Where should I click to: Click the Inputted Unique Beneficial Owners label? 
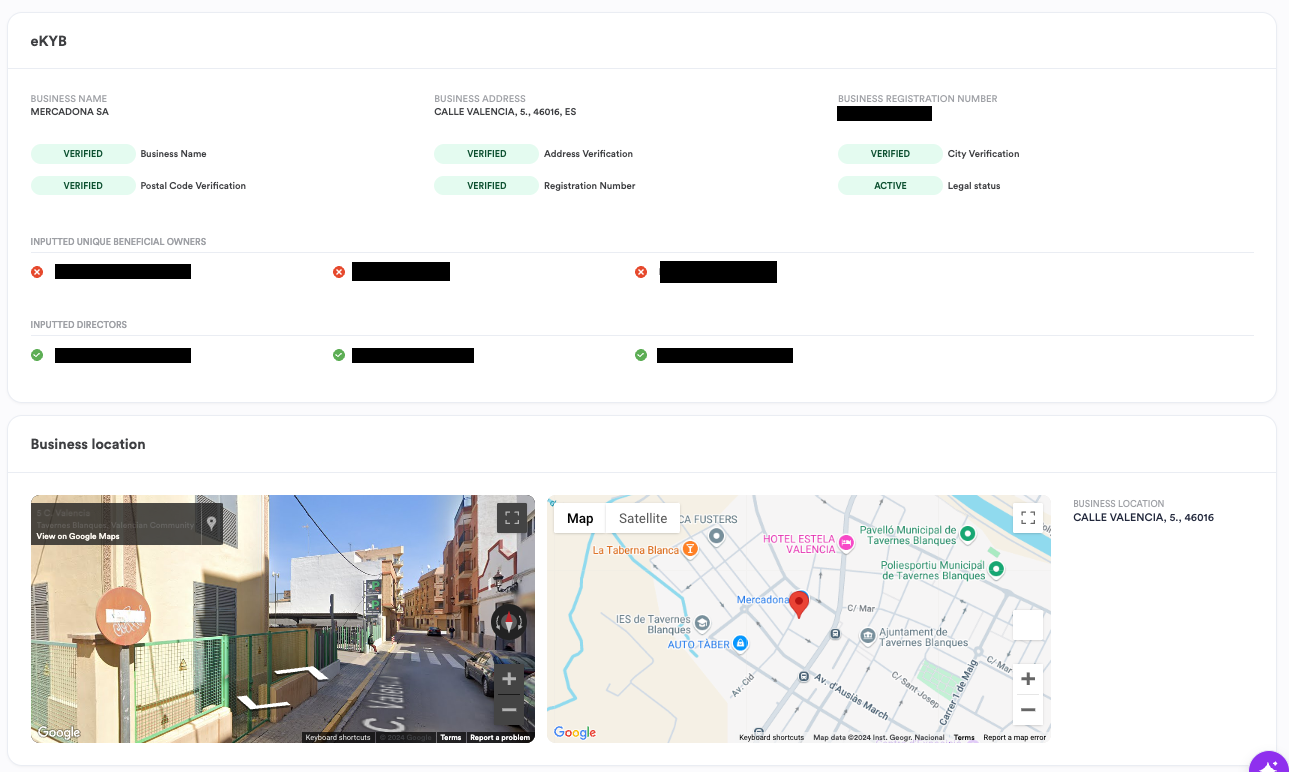point(119,242)
